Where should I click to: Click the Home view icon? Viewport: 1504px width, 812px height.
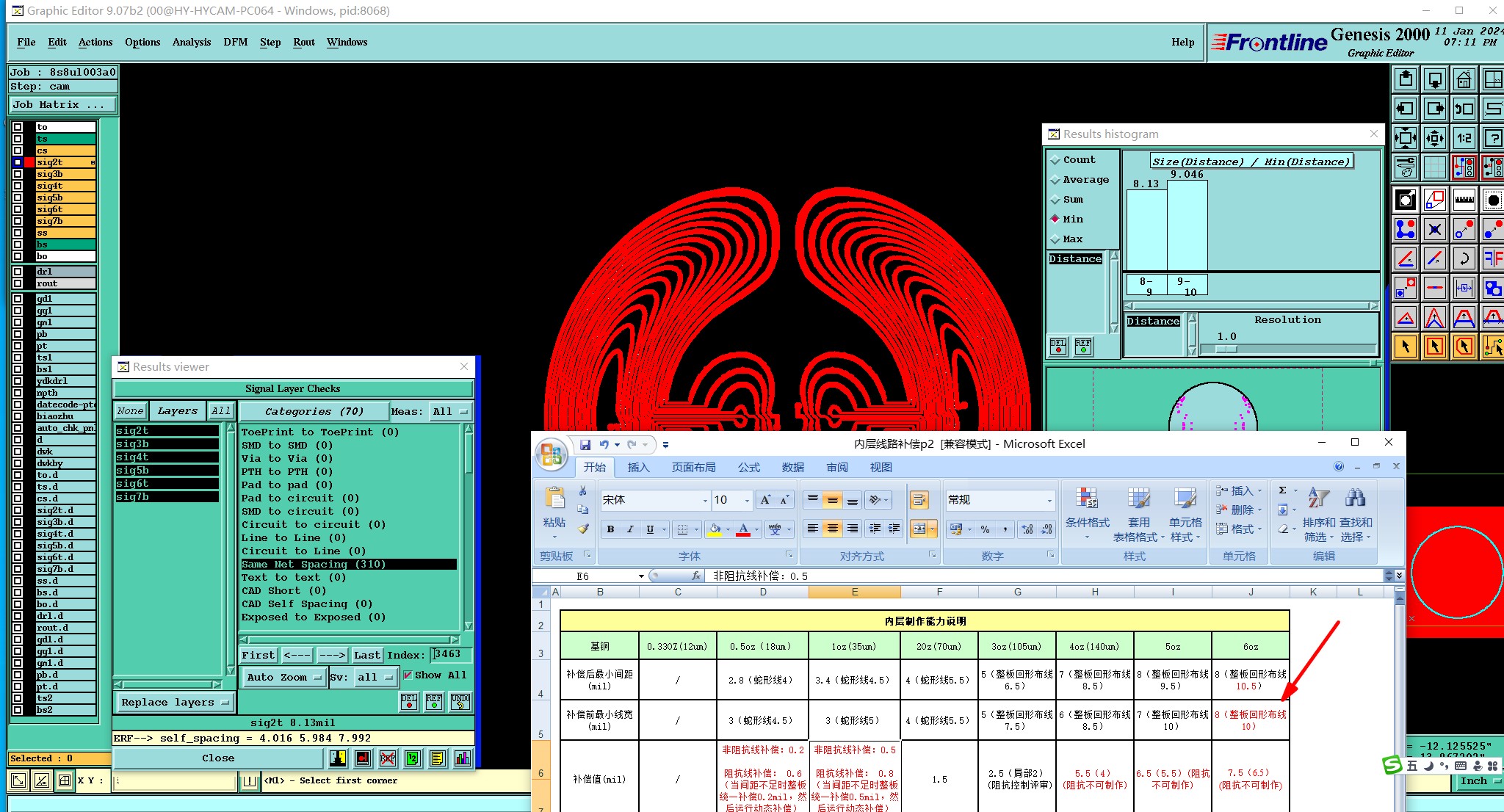tap(1464, 79)
